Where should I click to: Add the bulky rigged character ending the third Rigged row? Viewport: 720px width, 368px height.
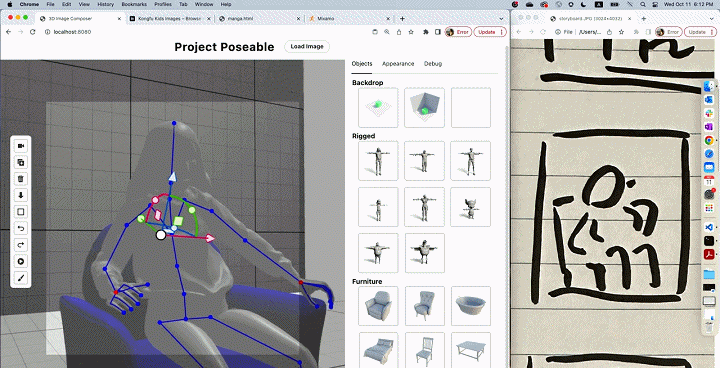pos(424,253)
